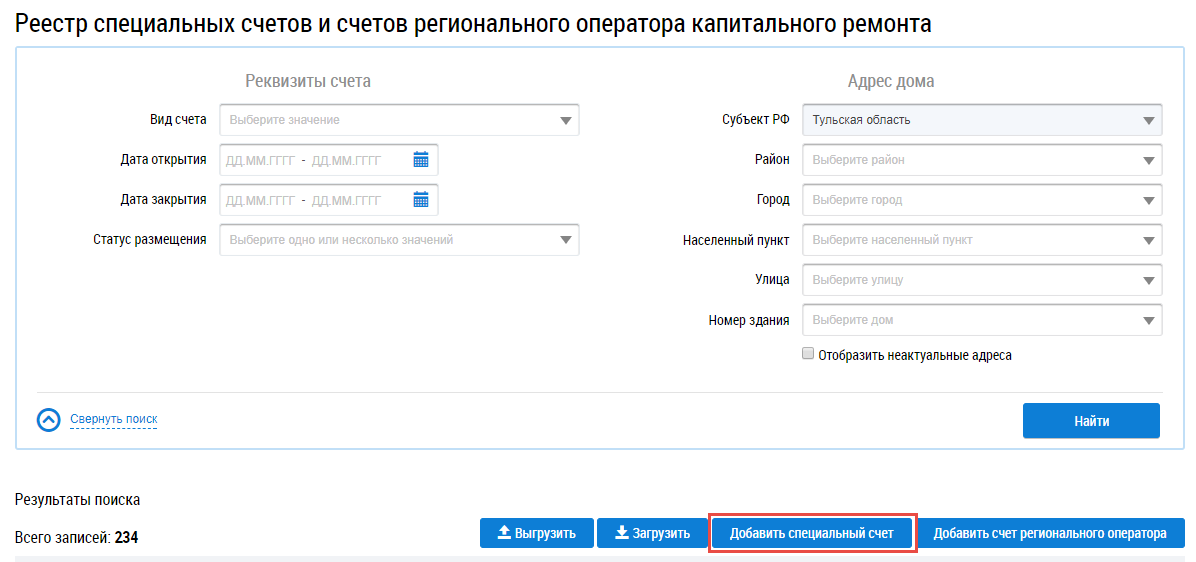Focus the Дата закрытия date input
The image size is (1196, 562).
[x=312, y=200]
